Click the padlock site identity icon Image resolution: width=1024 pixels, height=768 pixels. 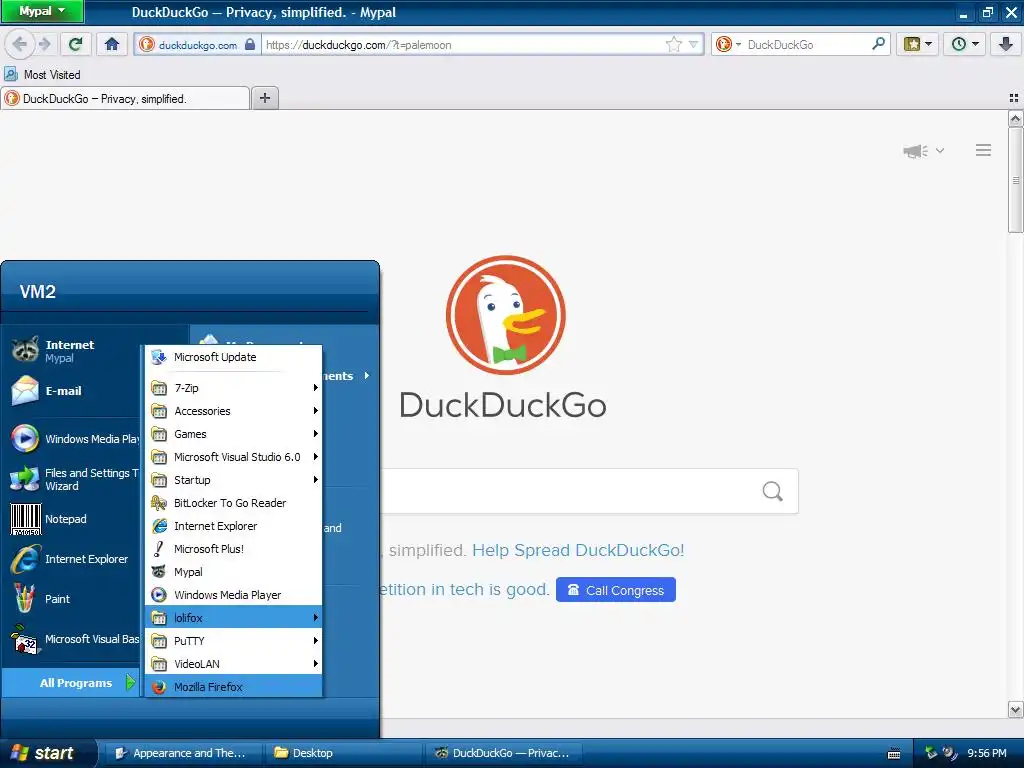pyautogui.click(x=250, y=44)
